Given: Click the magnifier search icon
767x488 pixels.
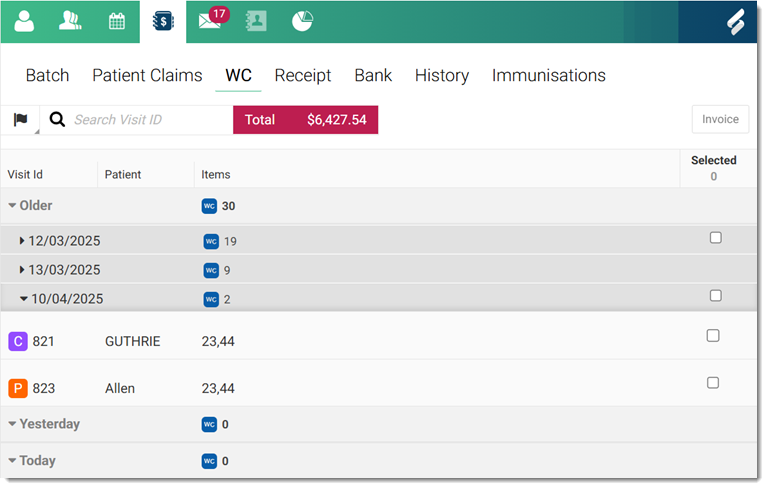Looking at the screenshot, I should [57, 119].
